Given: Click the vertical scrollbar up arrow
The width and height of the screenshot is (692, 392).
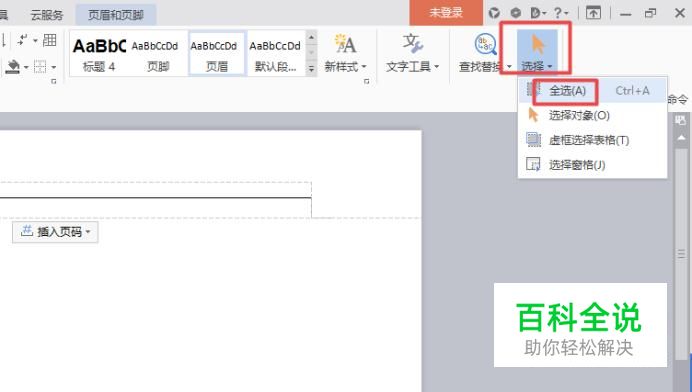Looking at the screenshot, I should coord(681,138).
